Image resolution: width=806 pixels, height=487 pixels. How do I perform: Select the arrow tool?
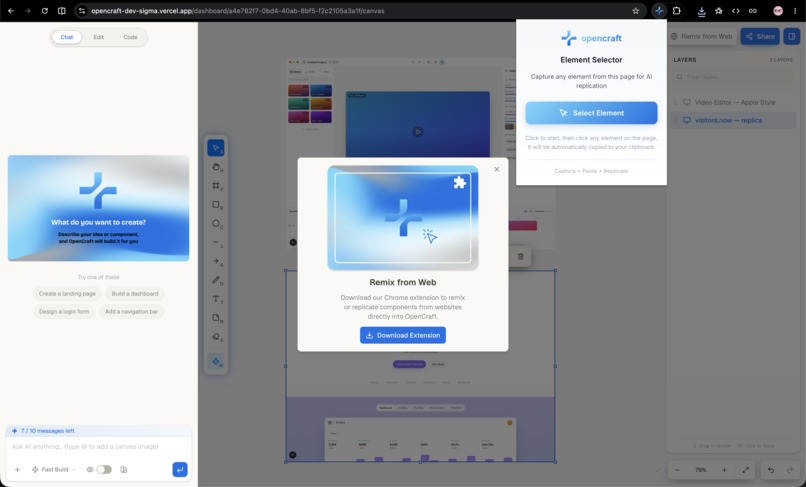(x=216, y=261)
